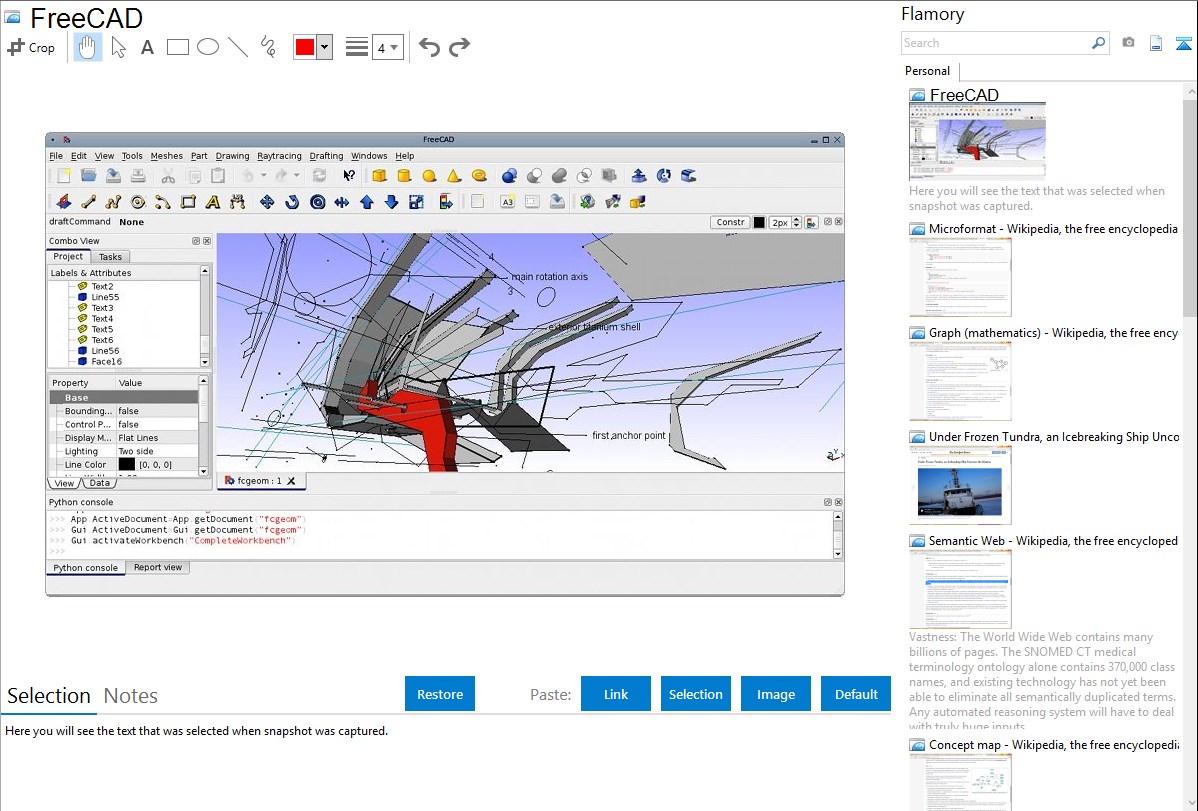This screenshot has height=811, width=1198.
Task: Pick the ellipse drawing tool
Action: click(x=208, y=47)
